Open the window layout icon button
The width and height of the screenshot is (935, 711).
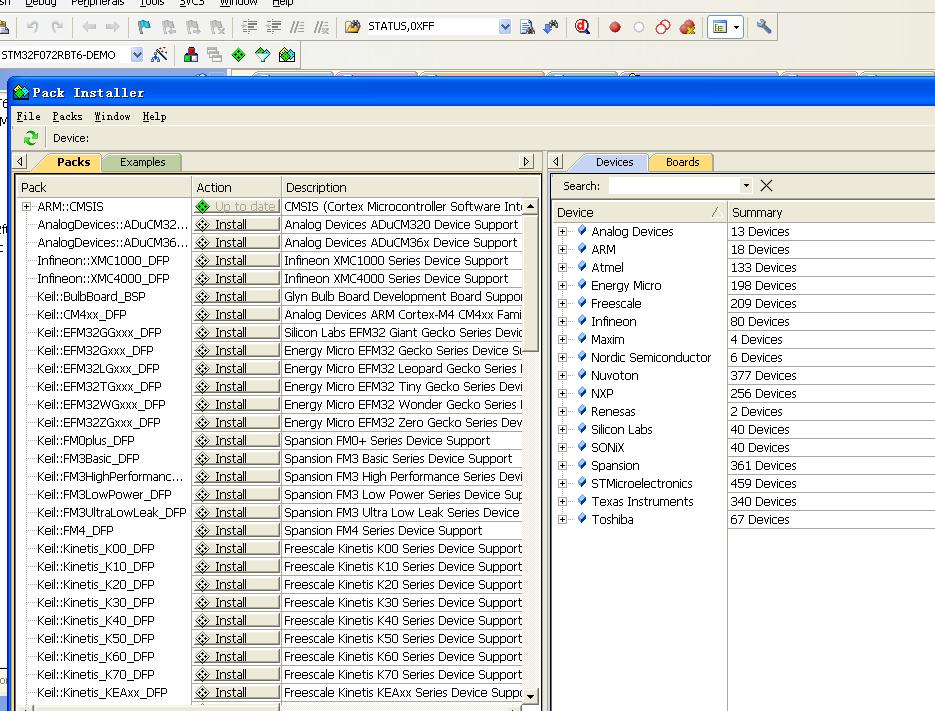pyautogui.click(x=720, y=27)
